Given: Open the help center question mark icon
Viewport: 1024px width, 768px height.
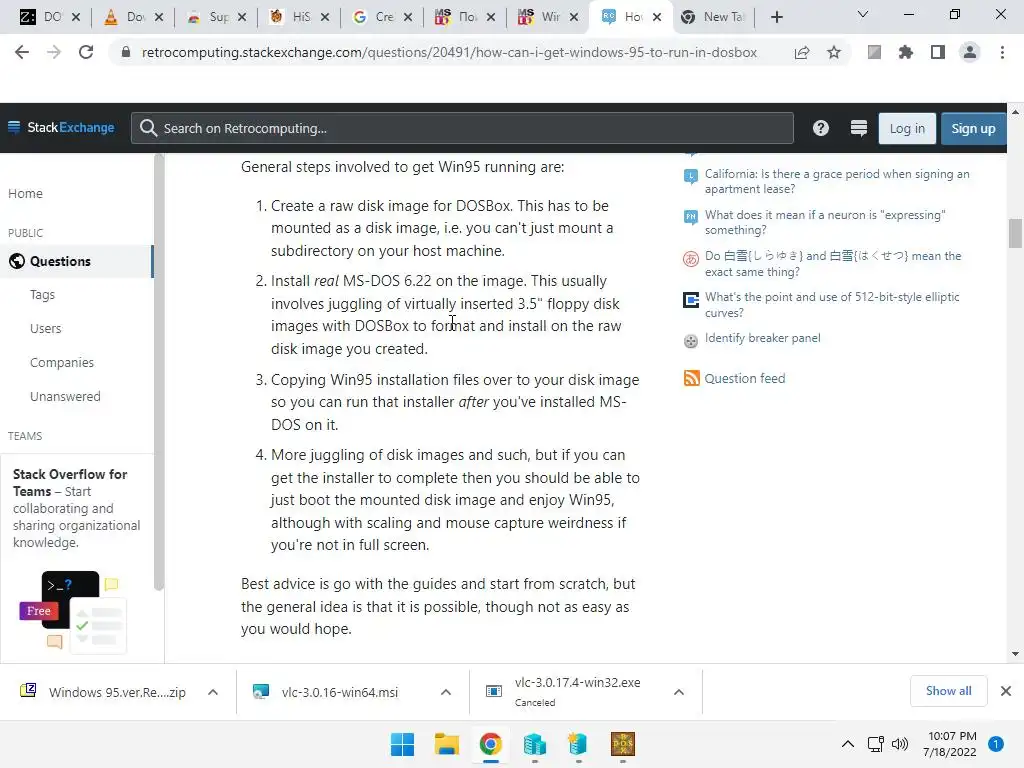Looking at the screenshot, I should pyautogui.click(x=821, y=128).
